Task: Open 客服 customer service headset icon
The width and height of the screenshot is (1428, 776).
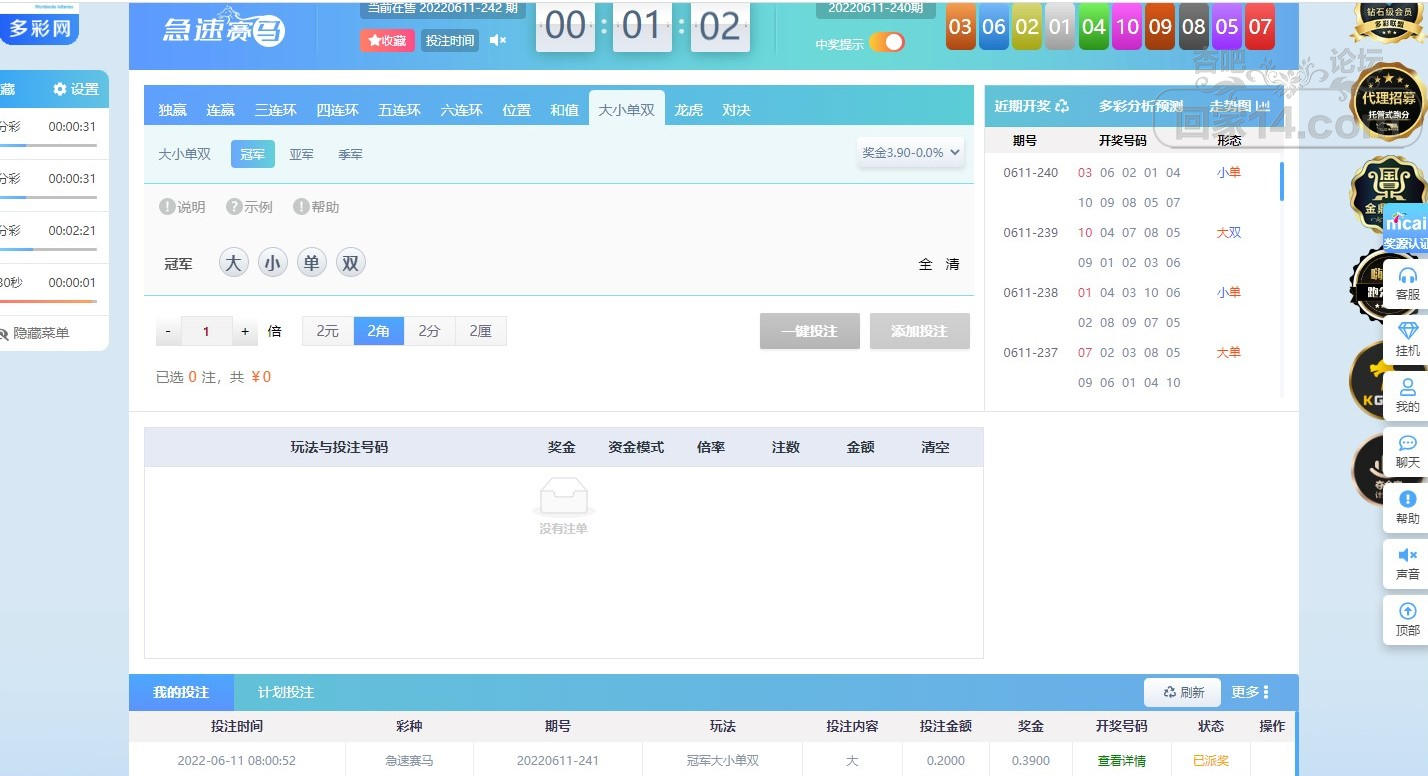Action: coord(1407,276)
